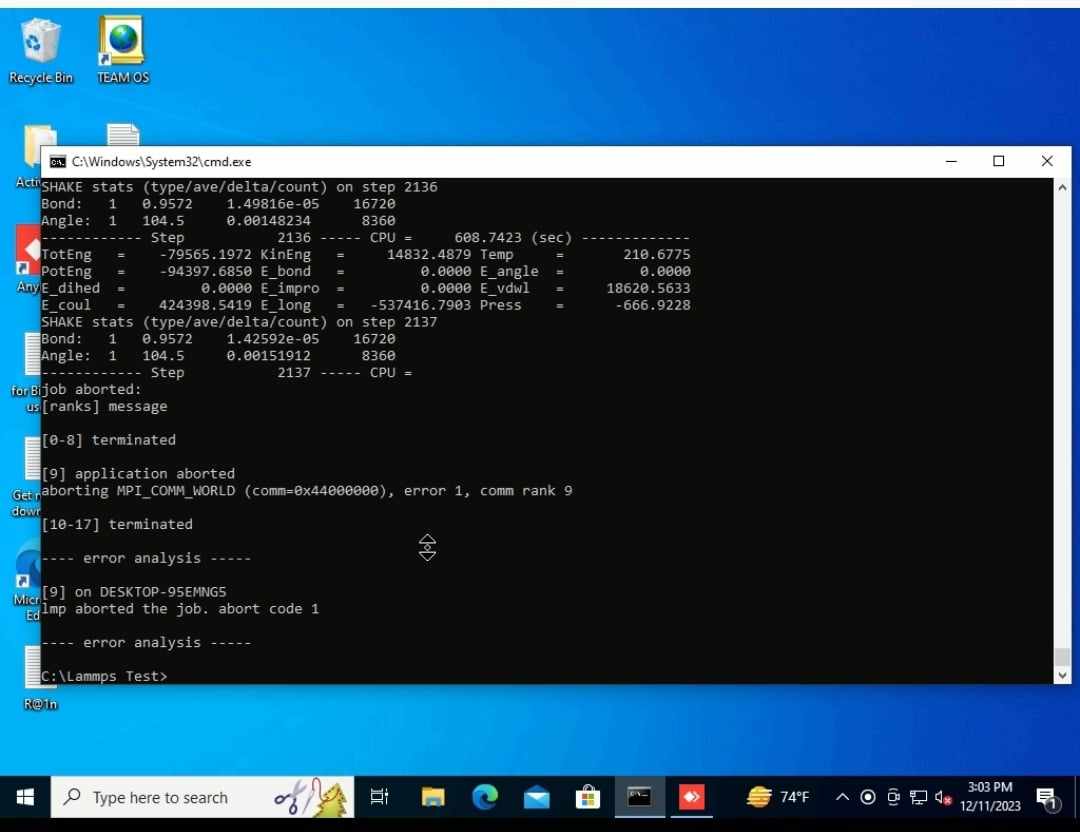Open the 3:03 PM clock and calendar
The width and height of the screenshot is (1080, 832).
(990, 797)
